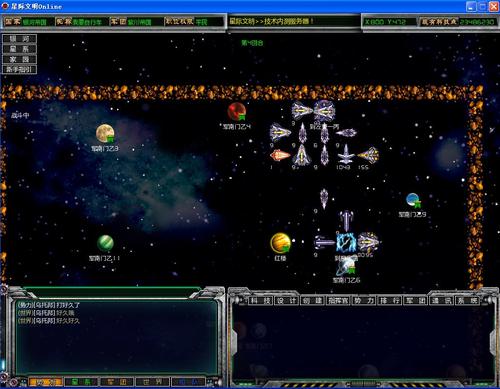
Task: Select the green striped planet 星南门乙11
Action: pyautogui.click(x=105, y=243)
